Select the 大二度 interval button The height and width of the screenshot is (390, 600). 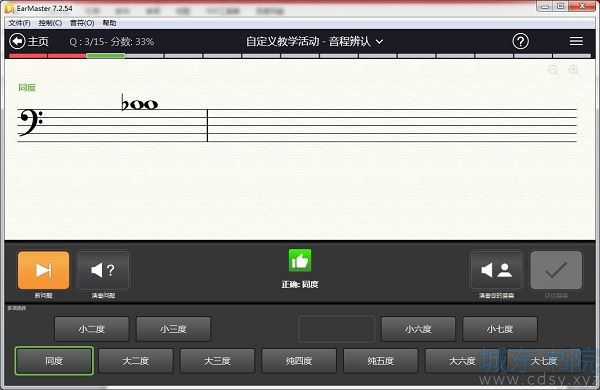click(x=136, y=361)
